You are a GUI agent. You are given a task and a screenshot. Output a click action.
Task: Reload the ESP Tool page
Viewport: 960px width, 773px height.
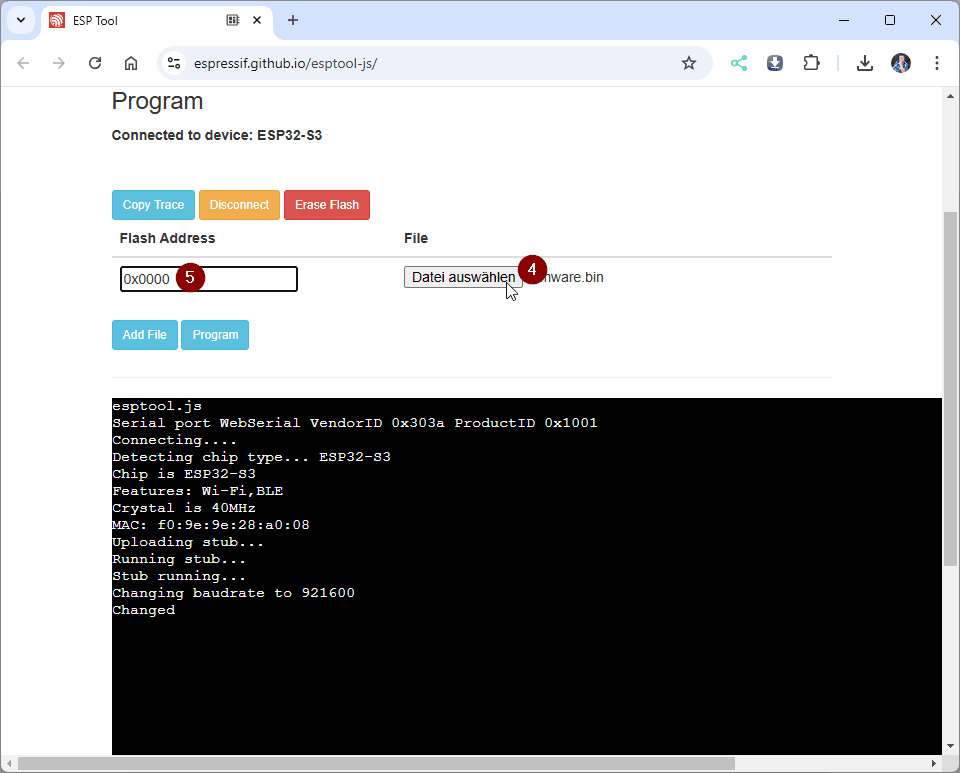(x=95, y=63)
